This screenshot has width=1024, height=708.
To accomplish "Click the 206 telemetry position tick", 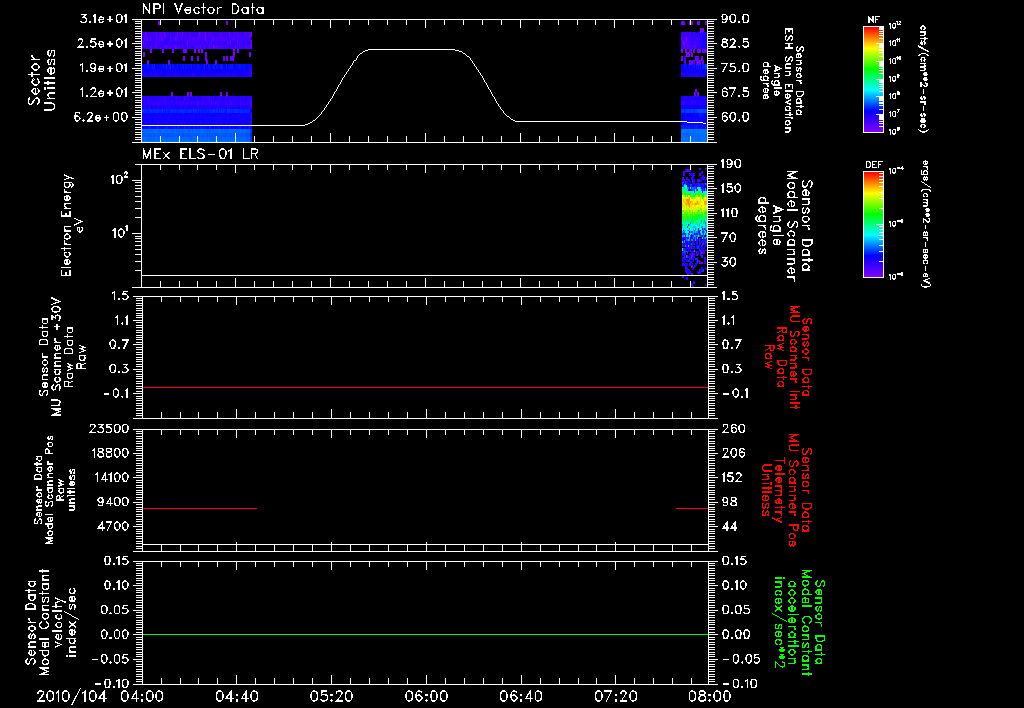I will click(733, 453).
